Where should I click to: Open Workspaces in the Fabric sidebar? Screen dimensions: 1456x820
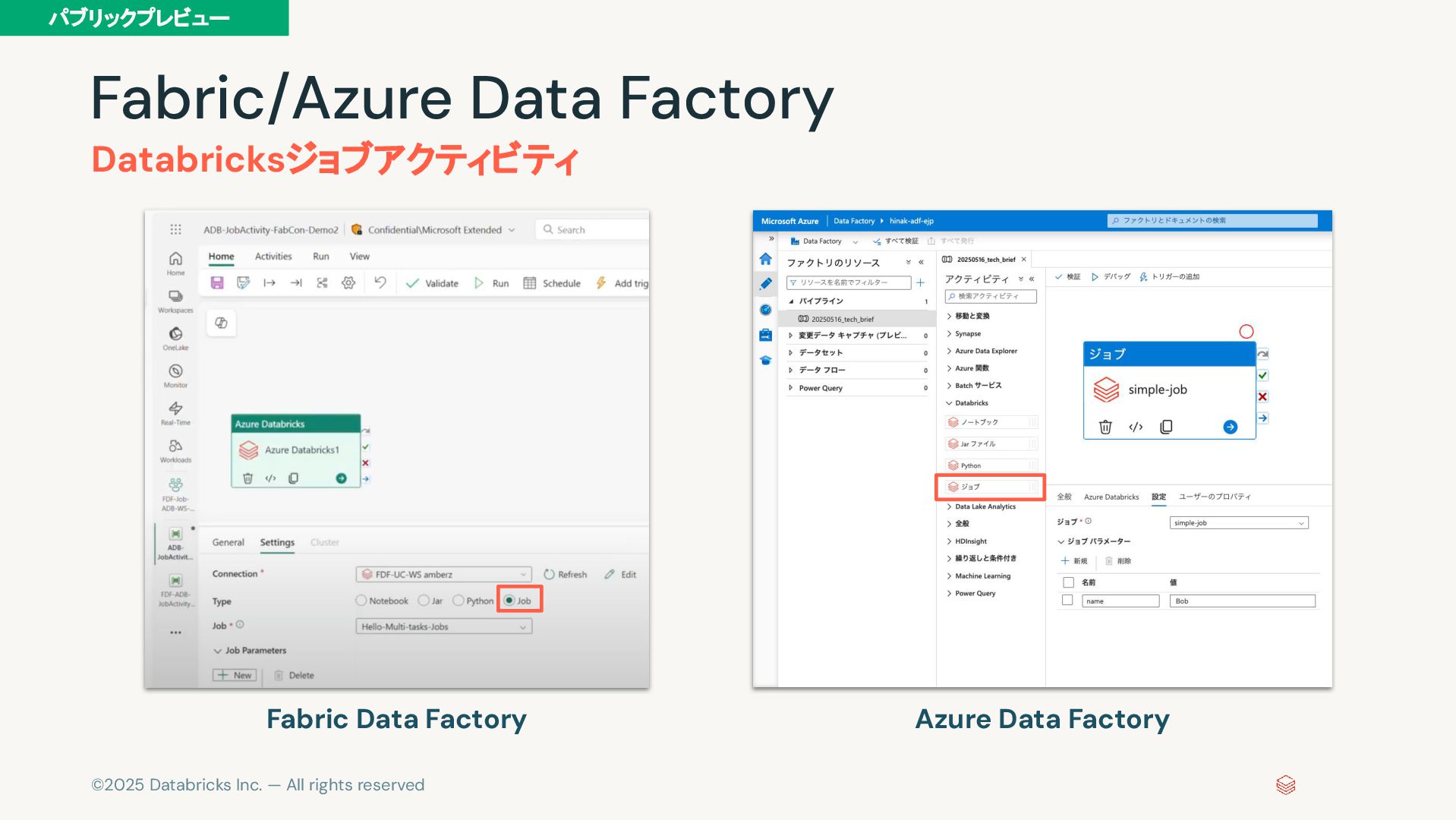point(175,300)
